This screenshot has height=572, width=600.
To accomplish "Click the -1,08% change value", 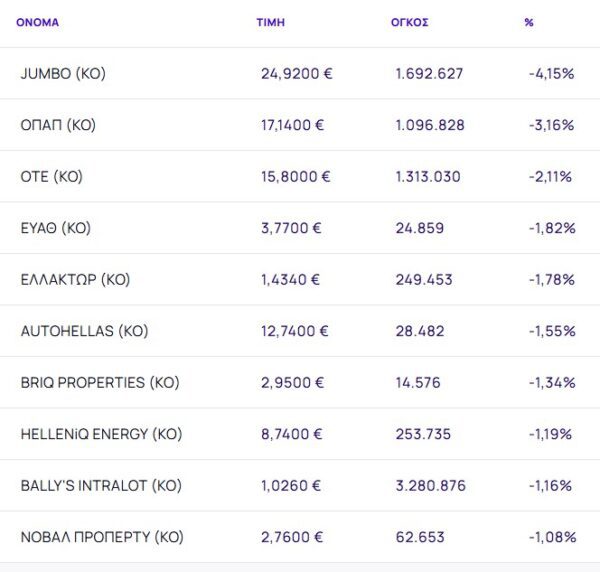I will click(x=551, y=537).
